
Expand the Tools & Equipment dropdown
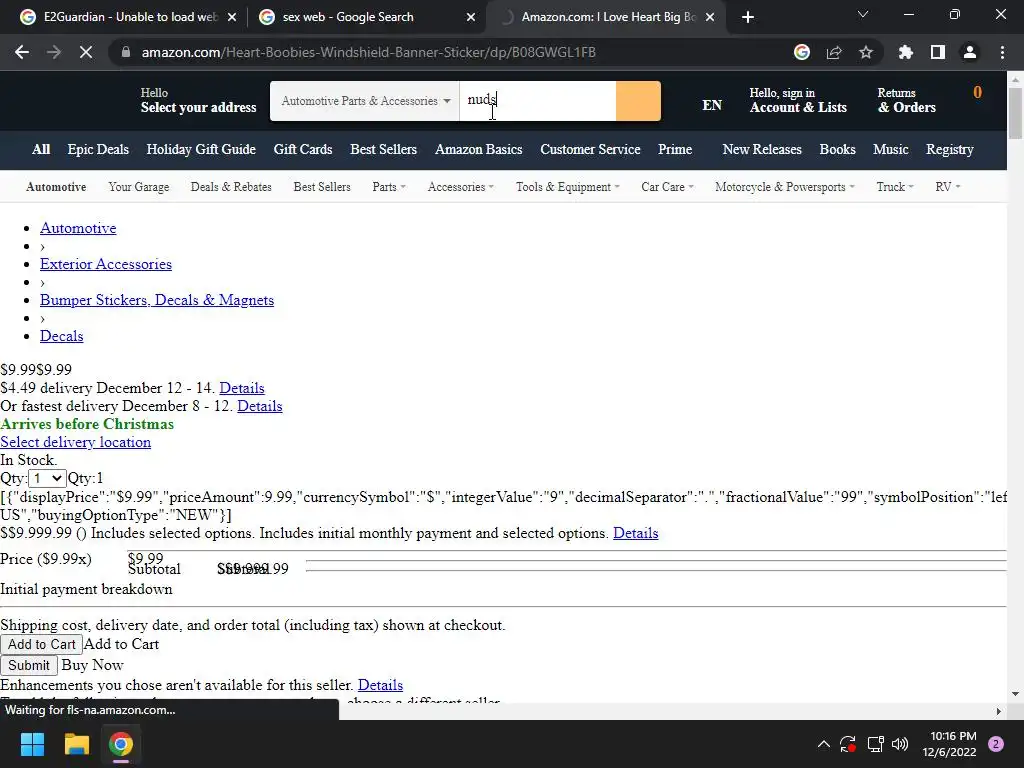568,187
